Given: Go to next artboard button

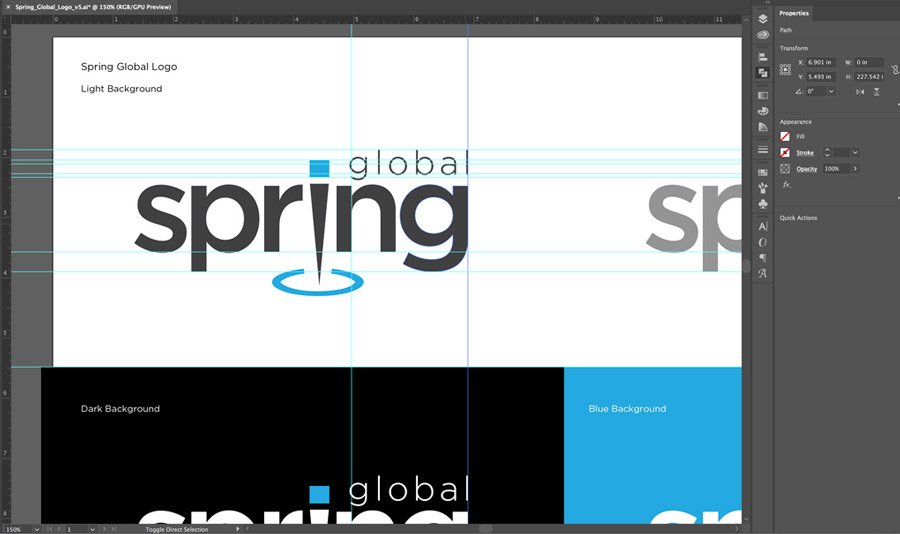Looking at the screenshot, I should pyautogui.click(x=105, y=529).
